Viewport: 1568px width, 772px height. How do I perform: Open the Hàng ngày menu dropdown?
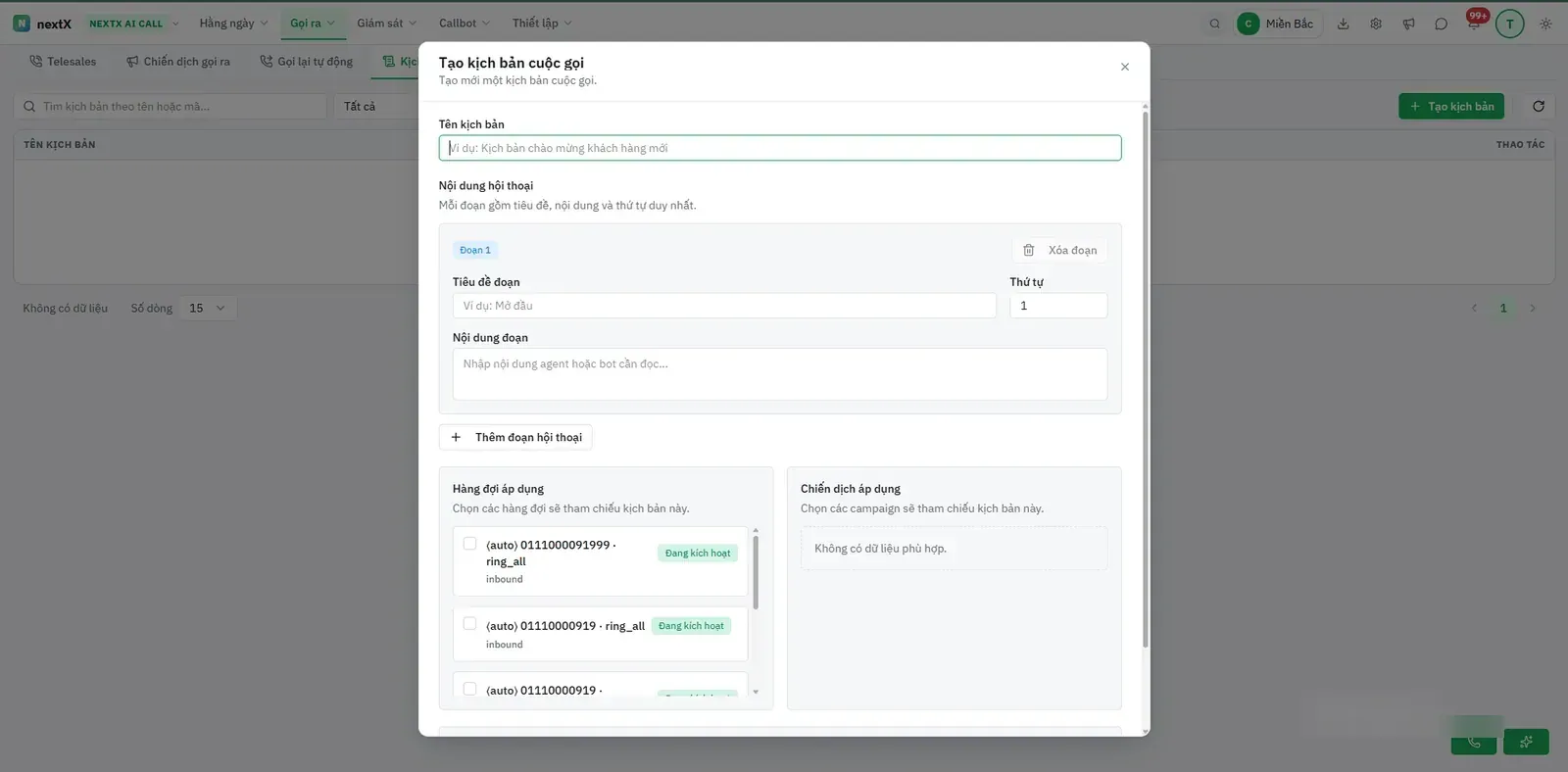click(x=233, y=24)
